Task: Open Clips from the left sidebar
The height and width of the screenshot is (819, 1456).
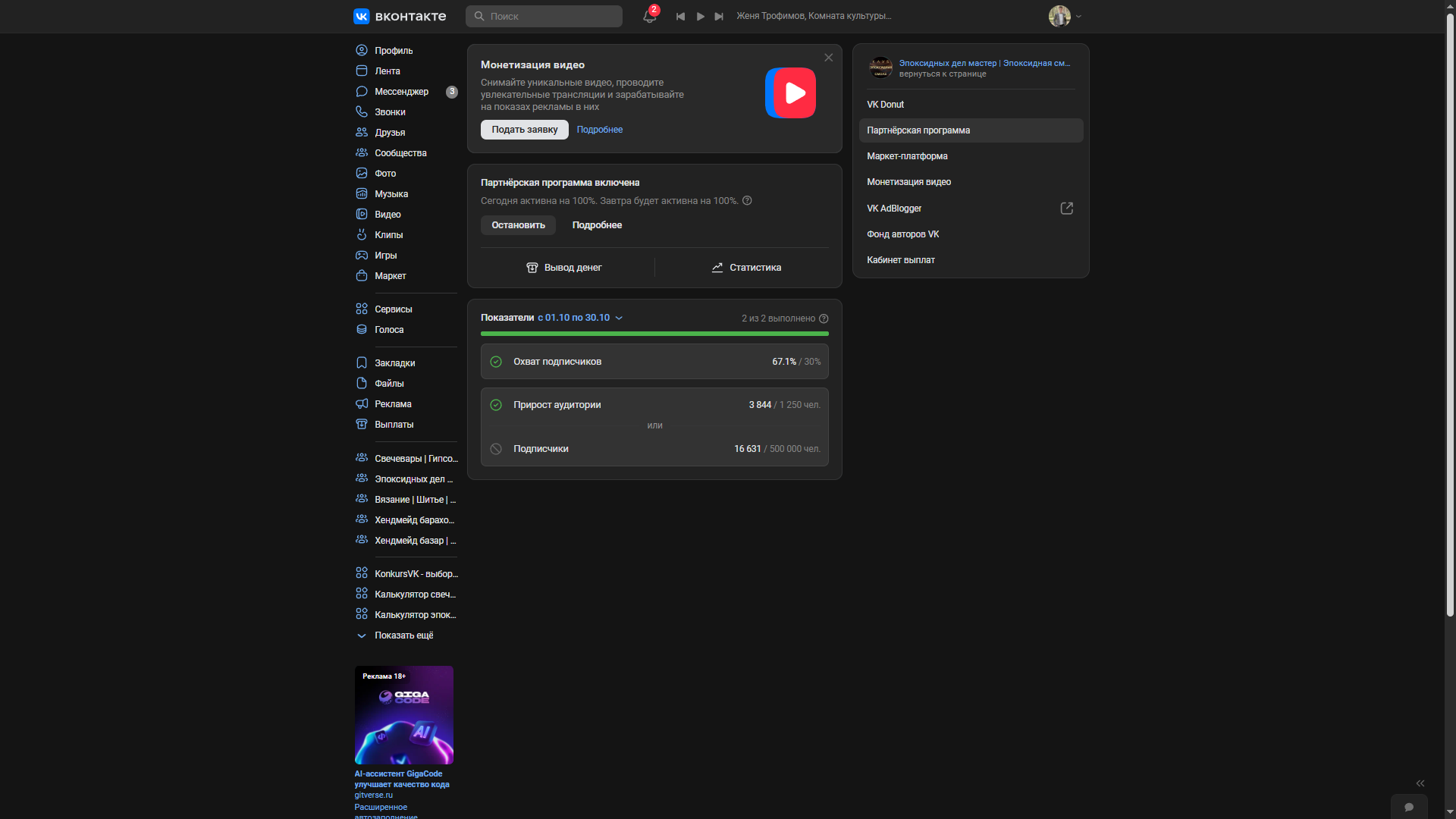Action: coord(388,235)
